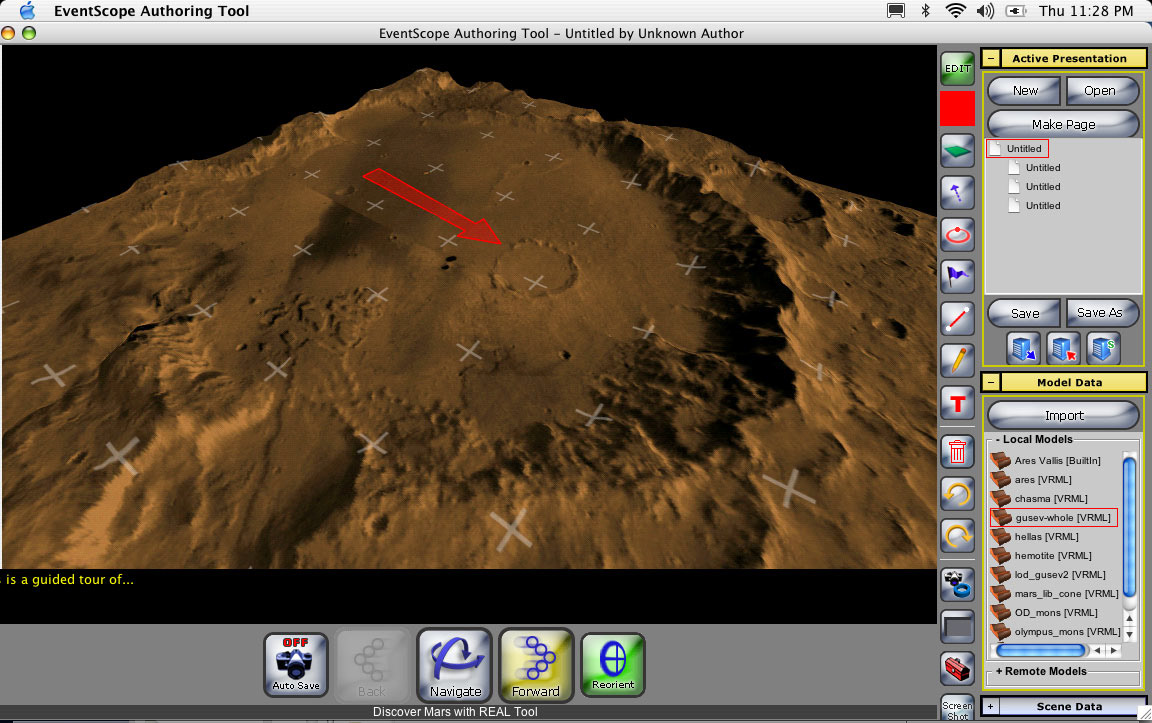Click the yellow undo arrow
The image size is (1152, 723).
[957, 493]
